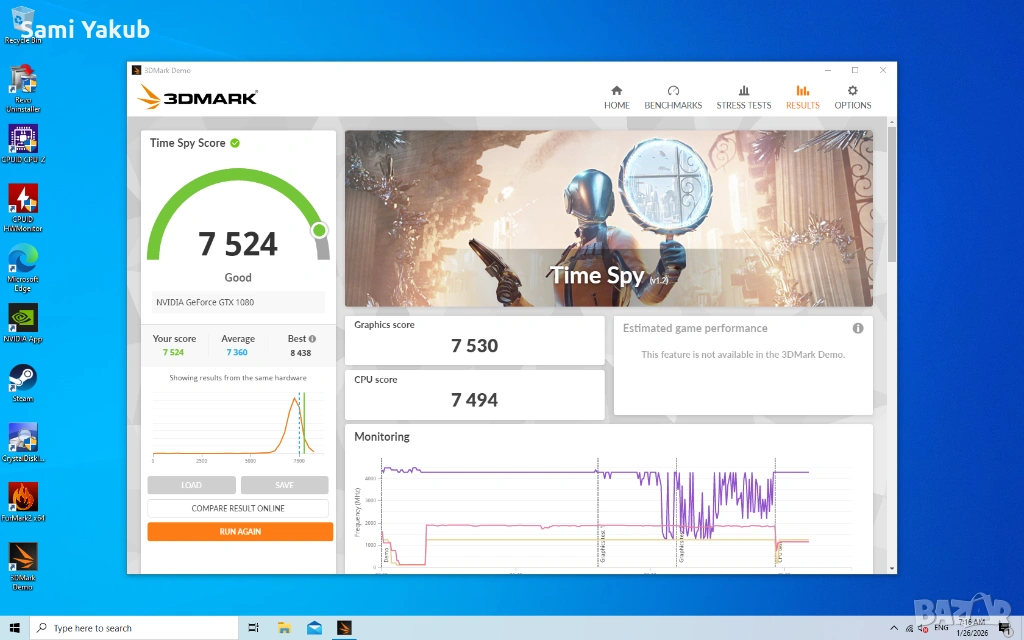Click info icon beside Estimated game performance
The height and width of the screenshot is (640, 1024).
point(858,328)
